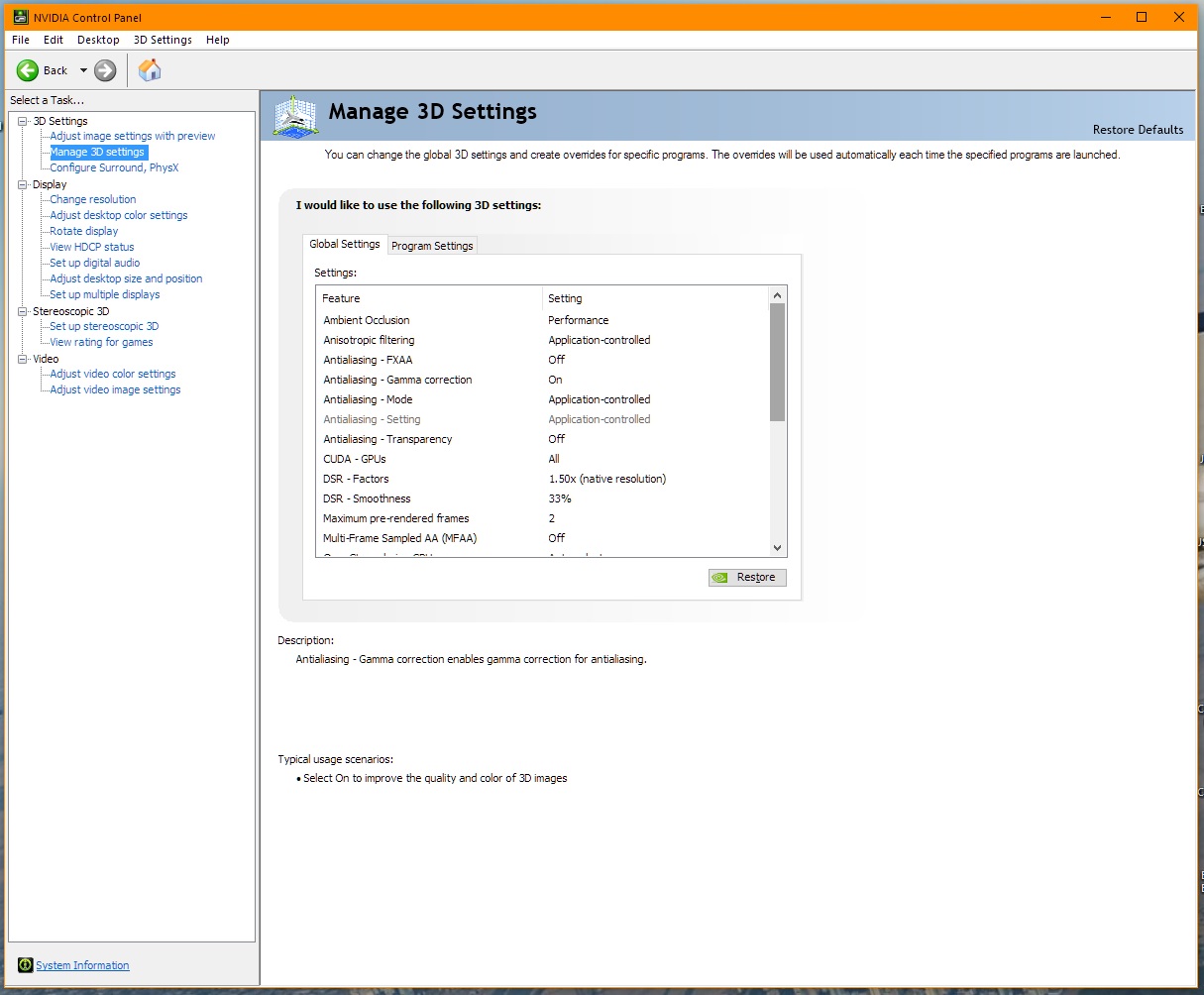Collapse the Video tree node
This screenshot has width=1204, height=995.
click(x=23, y=359)
